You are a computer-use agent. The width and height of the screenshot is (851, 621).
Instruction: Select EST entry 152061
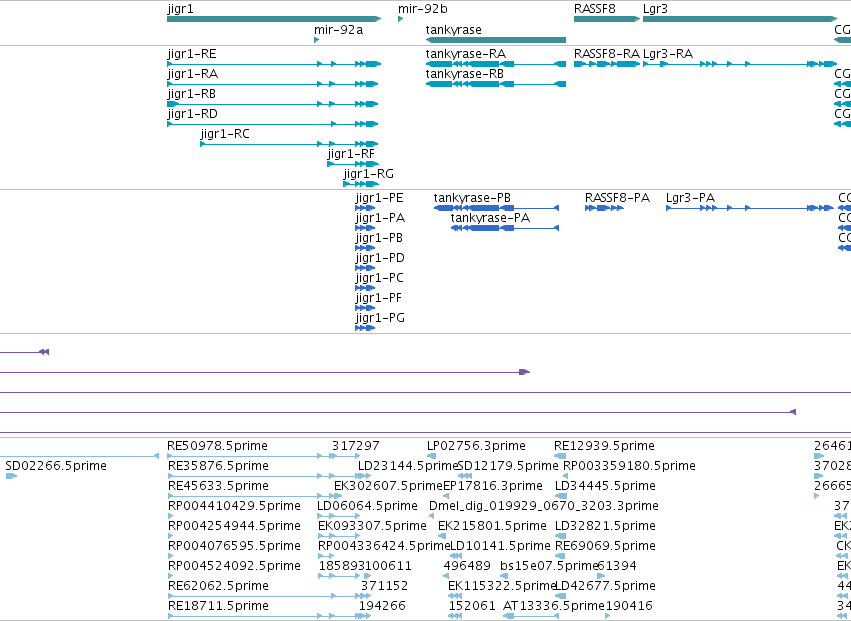[472, 607]
